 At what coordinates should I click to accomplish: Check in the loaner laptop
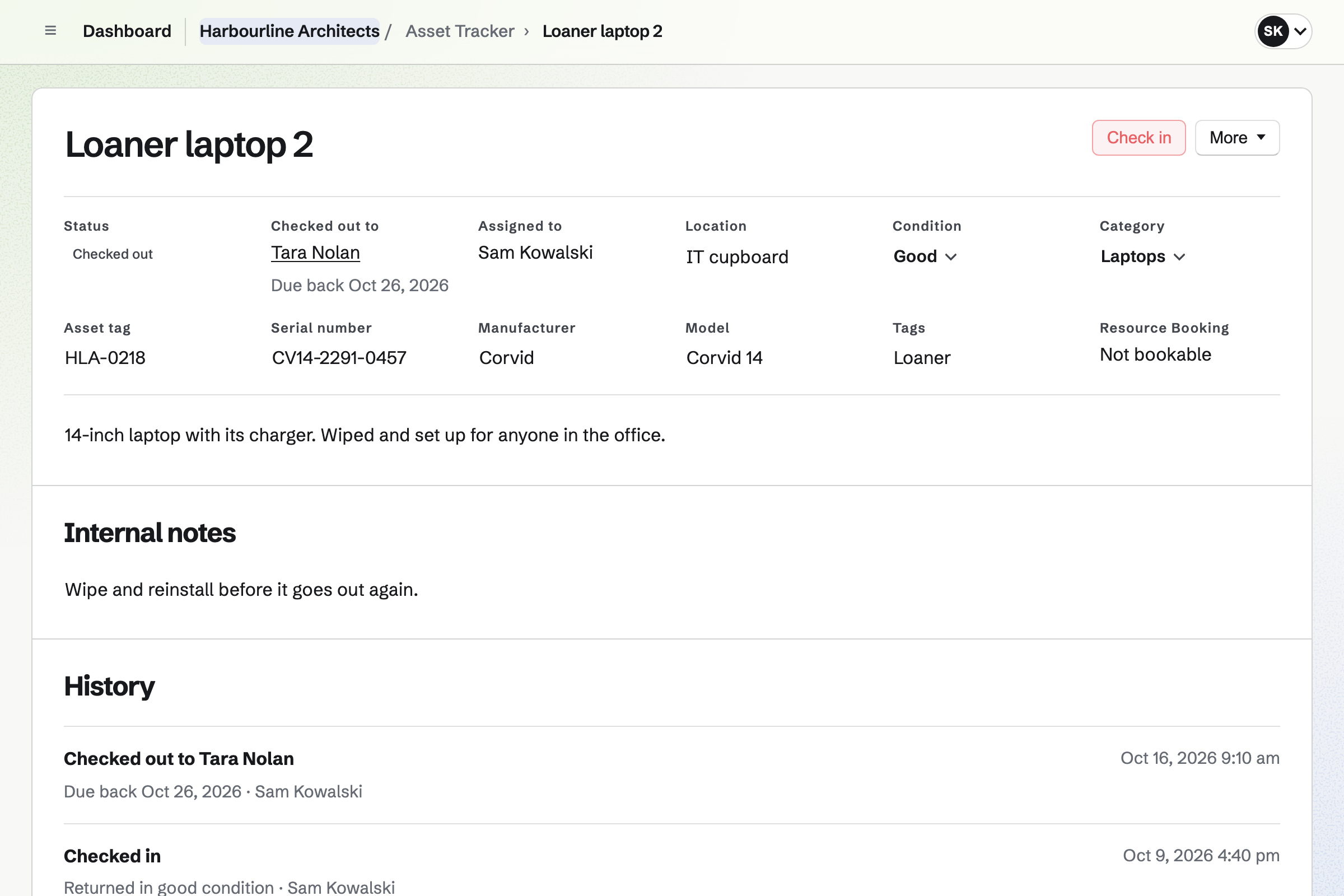point(1138,138)
